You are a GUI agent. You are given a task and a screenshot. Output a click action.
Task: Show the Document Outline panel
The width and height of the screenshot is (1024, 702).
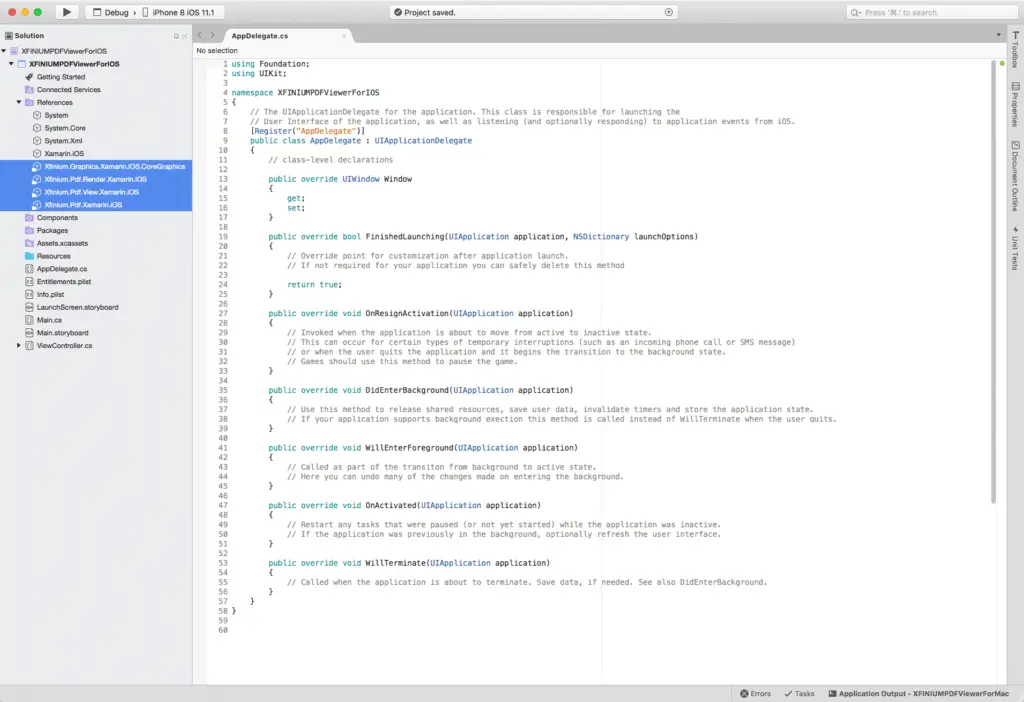click(1015, 176)
